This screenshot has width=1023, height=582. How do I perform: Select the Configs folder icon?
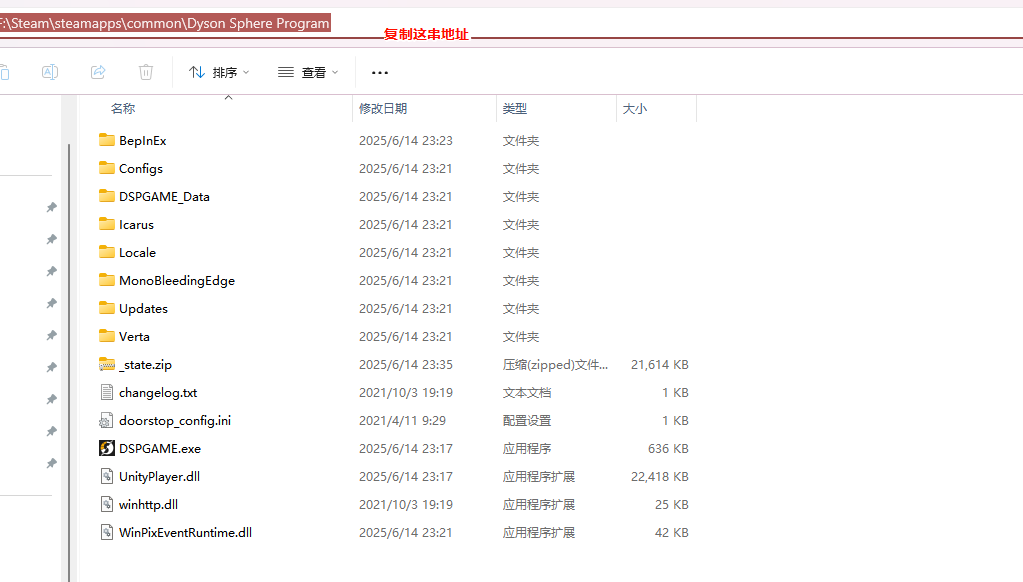coord(107,168)
